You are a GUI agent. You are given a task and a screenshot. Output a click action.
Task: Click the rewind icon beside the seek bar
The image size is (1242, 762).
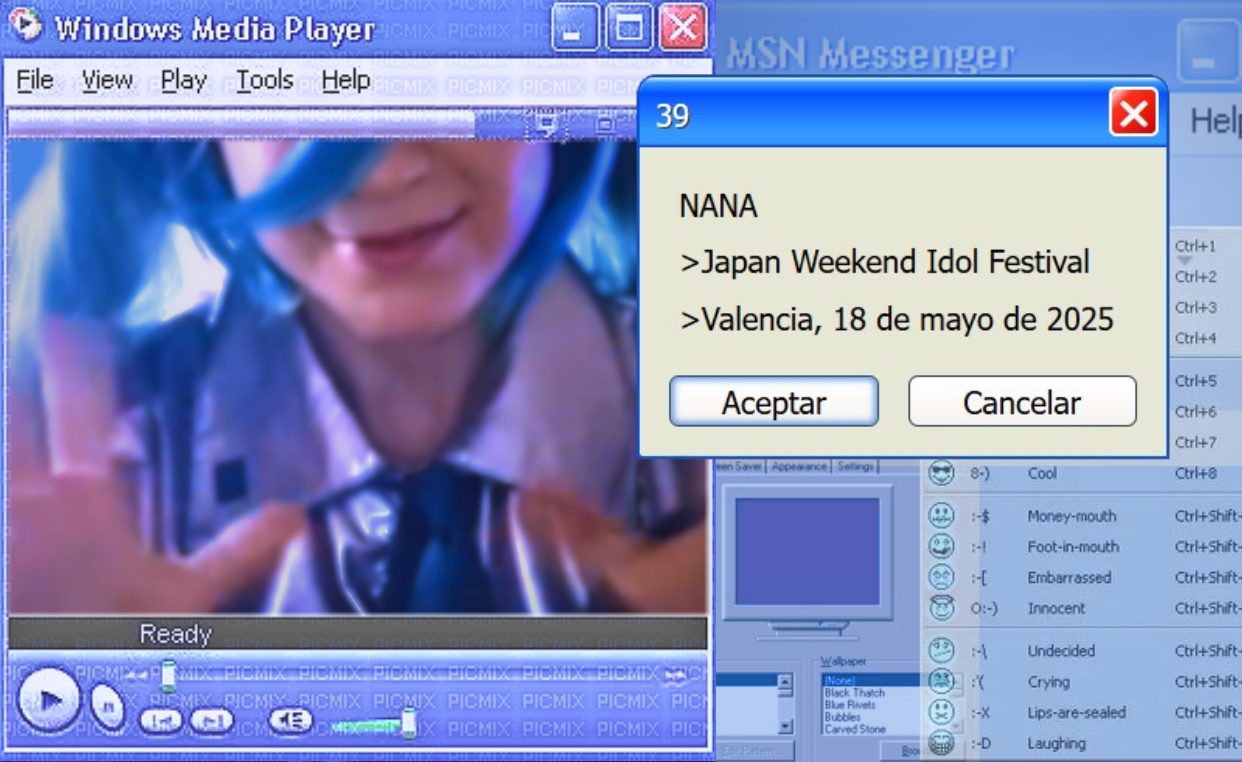click(136, 675)
